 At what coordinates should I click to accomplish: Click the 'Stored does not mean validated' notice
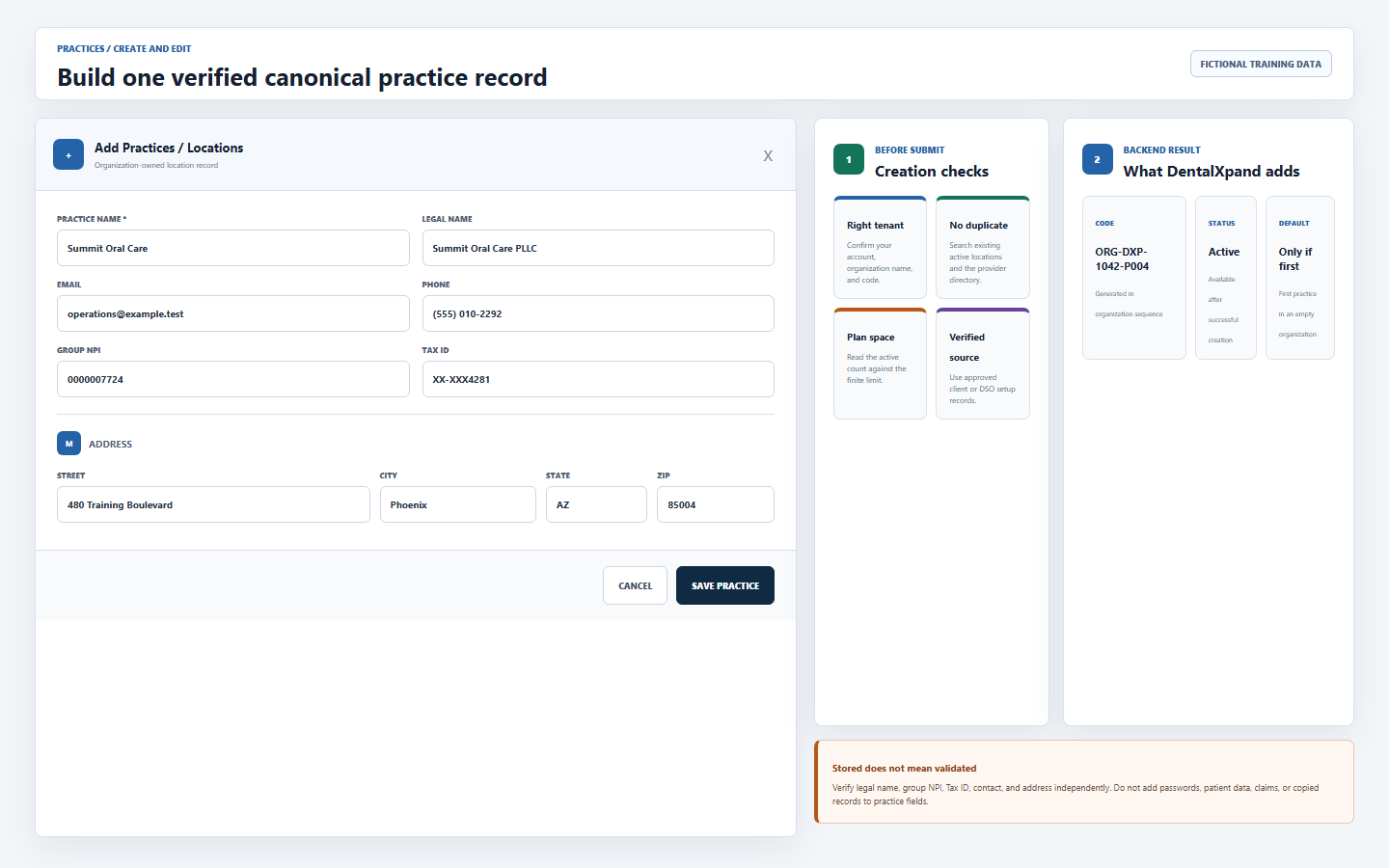coord(1084,782)
